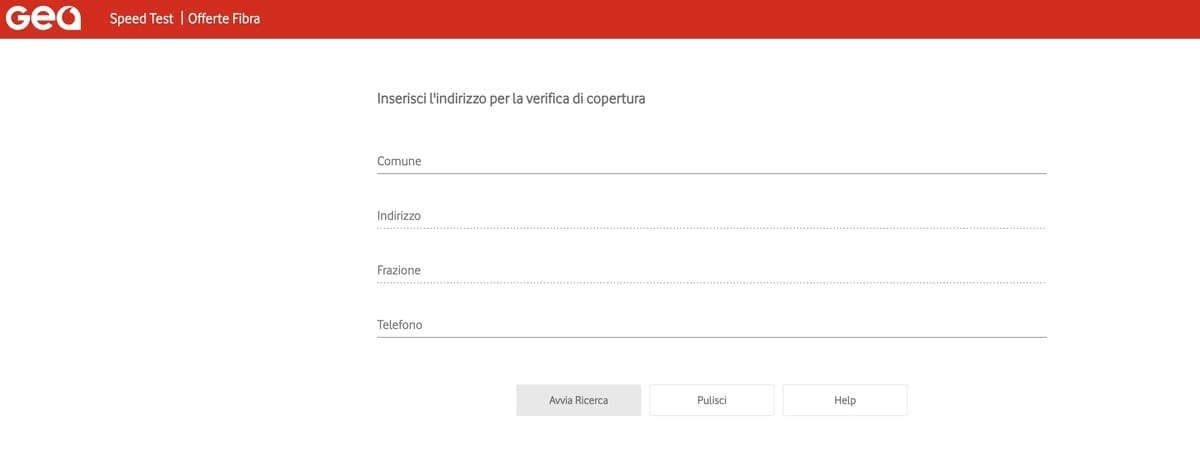The height and width of the screenshot is (459, 1200).
Task: Focus the Indirizzo input field
Action: [711, 216]
